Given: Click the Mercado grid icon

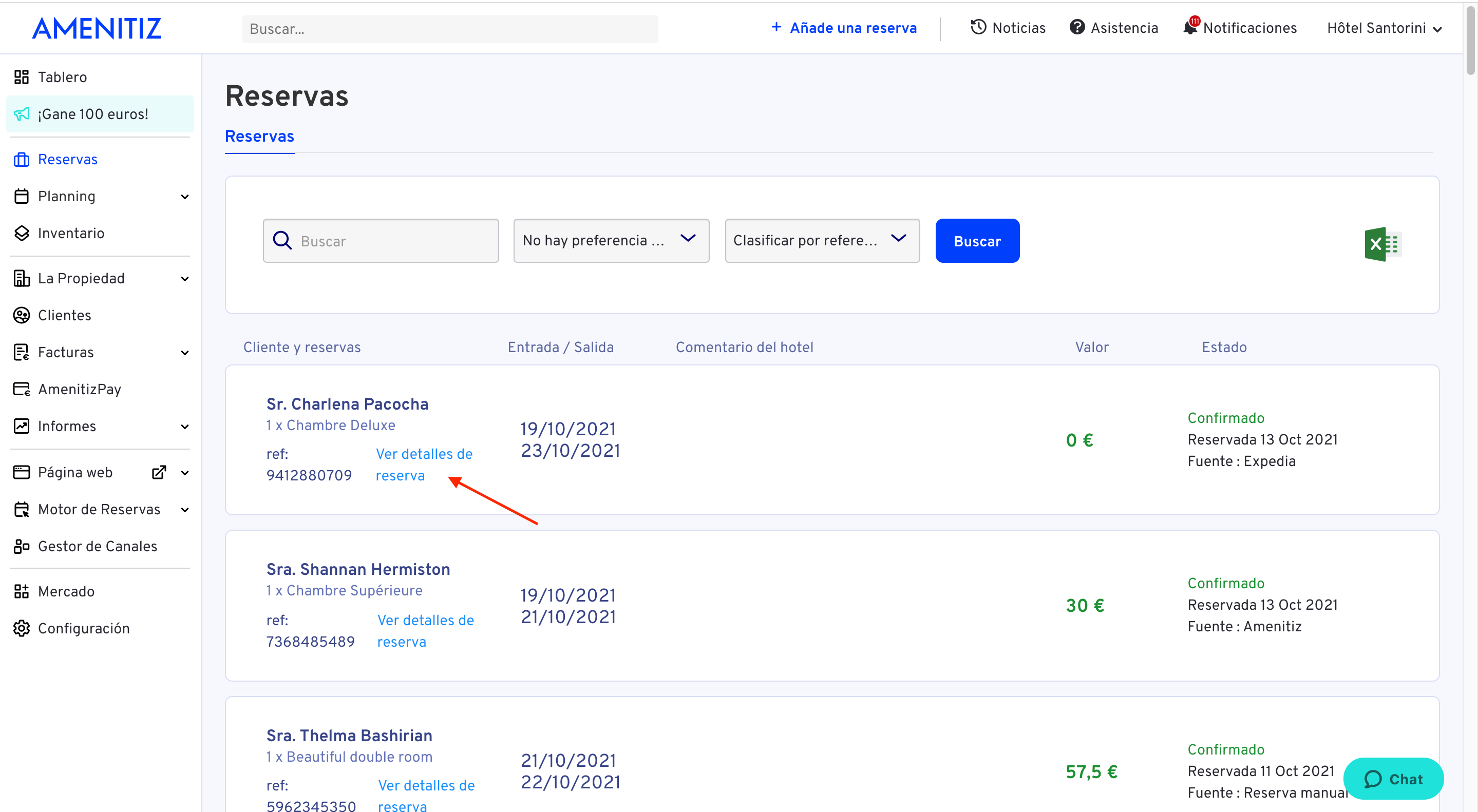Looking at the screenshot, I should pos(21,591).
